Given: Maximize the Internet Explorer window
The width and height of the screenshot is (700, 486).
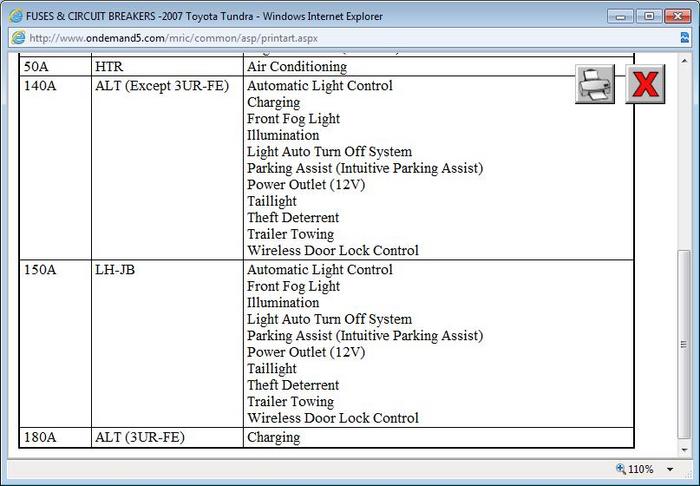Looking at the screenshot, I should 649,17.
